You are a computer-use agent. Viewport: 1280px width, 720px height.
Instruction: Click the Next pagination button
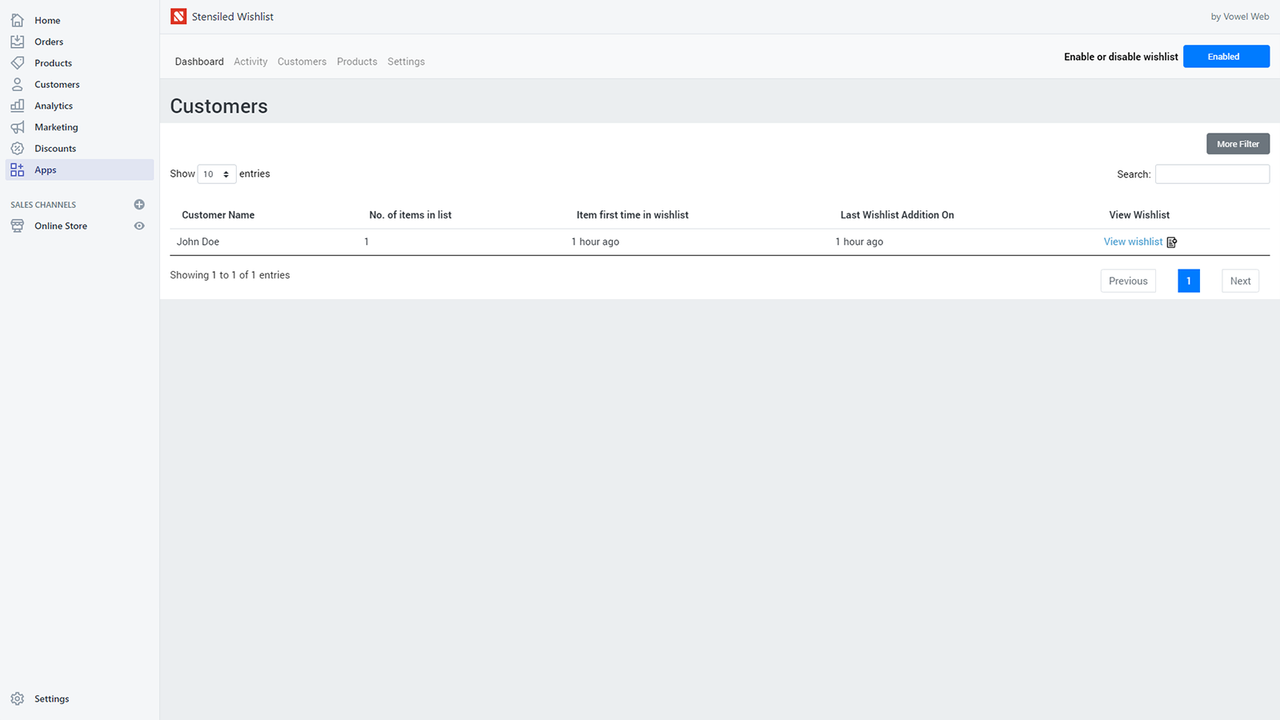coord(1240,281)
